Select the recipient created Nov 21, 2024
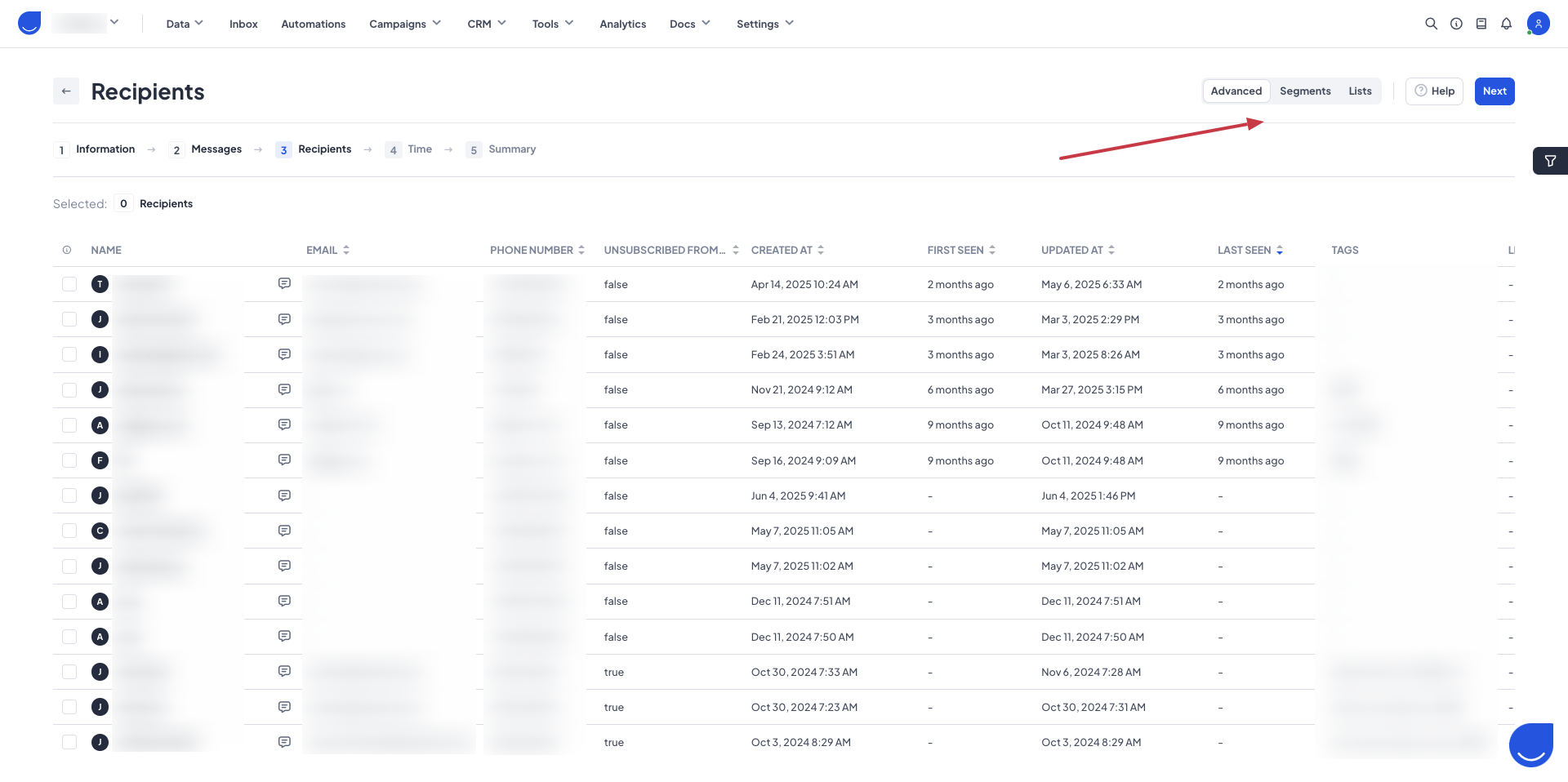This screenshot has height=782, width=1568. point(69,390)
